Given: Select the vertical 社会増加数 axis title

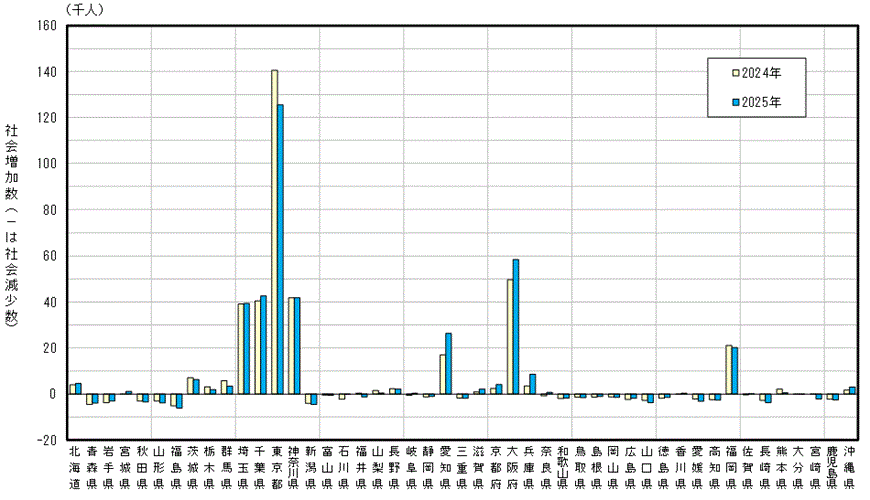Looking at the screenshot, I should (x=12, y=225).
